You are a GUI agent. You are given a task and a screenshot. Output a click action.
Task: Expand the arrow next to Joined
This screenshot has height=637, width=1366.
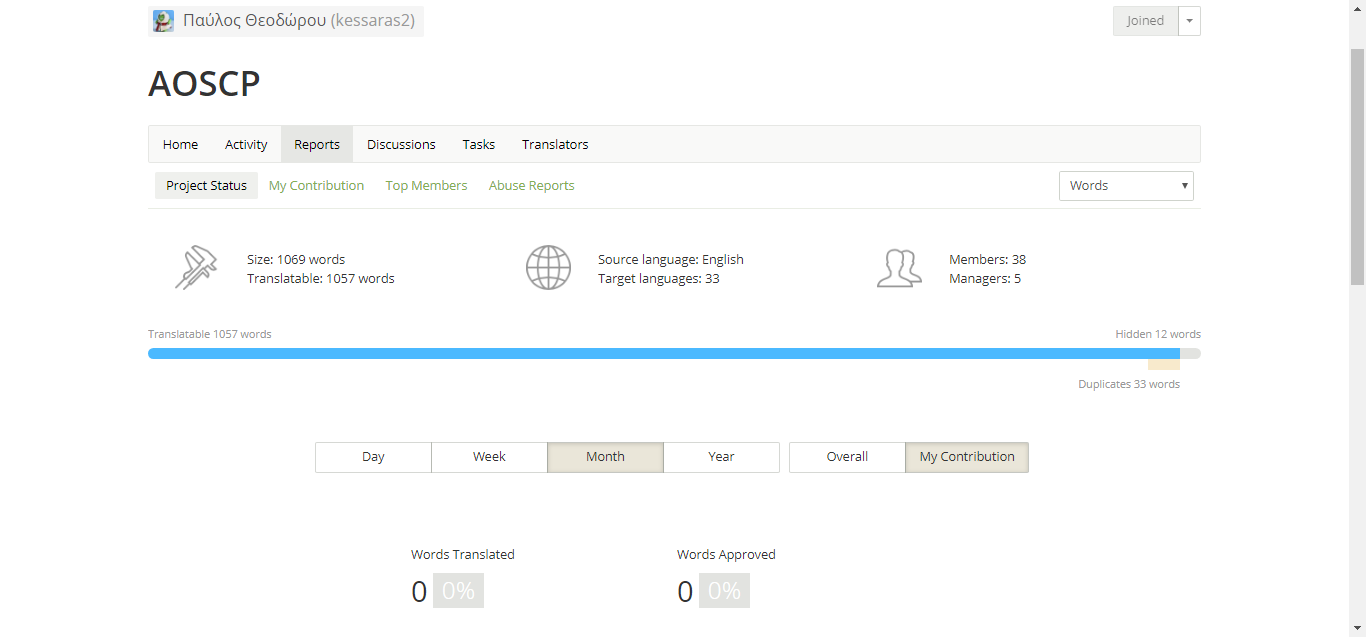pos(1189,21)
